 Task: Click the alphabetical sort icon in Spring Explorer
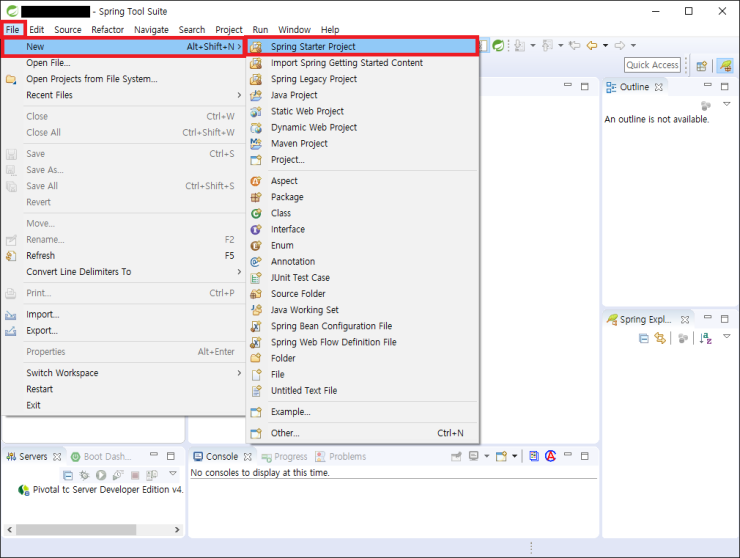tap(706, 339)
